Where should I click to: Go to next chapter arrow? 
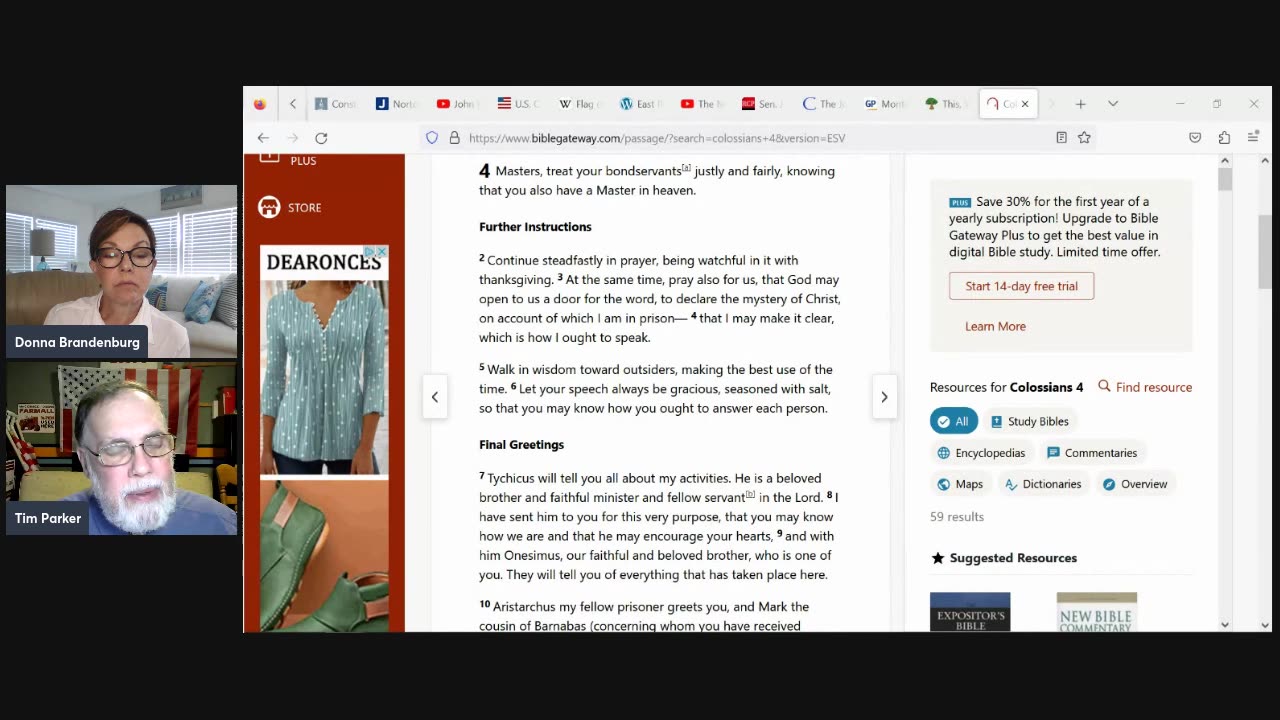point(884,397)
